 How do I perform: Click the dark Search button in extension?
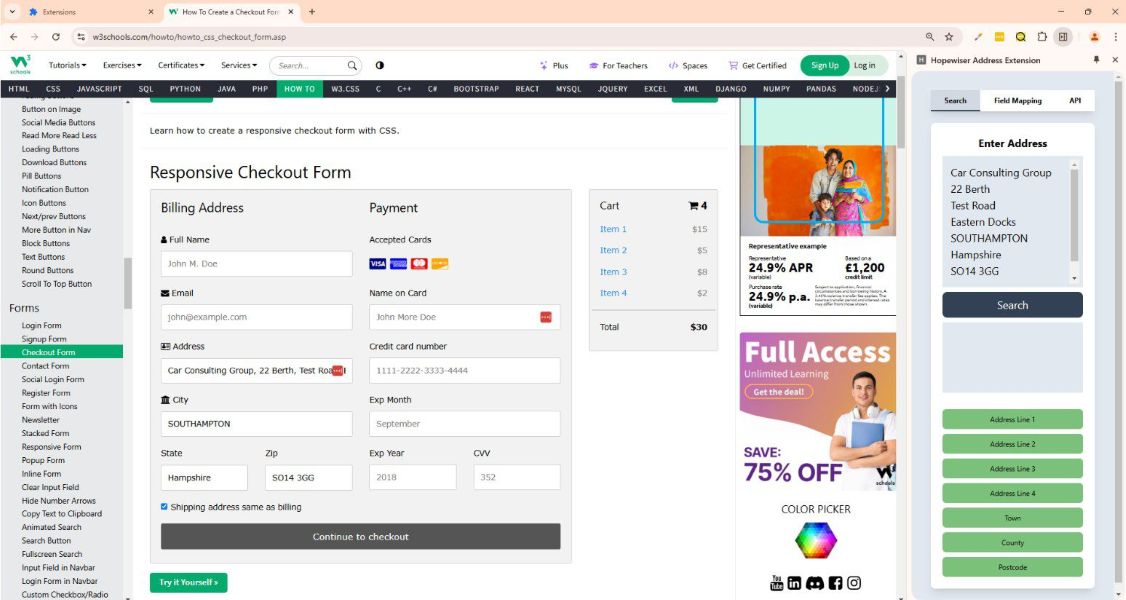tap(1012, 305)
